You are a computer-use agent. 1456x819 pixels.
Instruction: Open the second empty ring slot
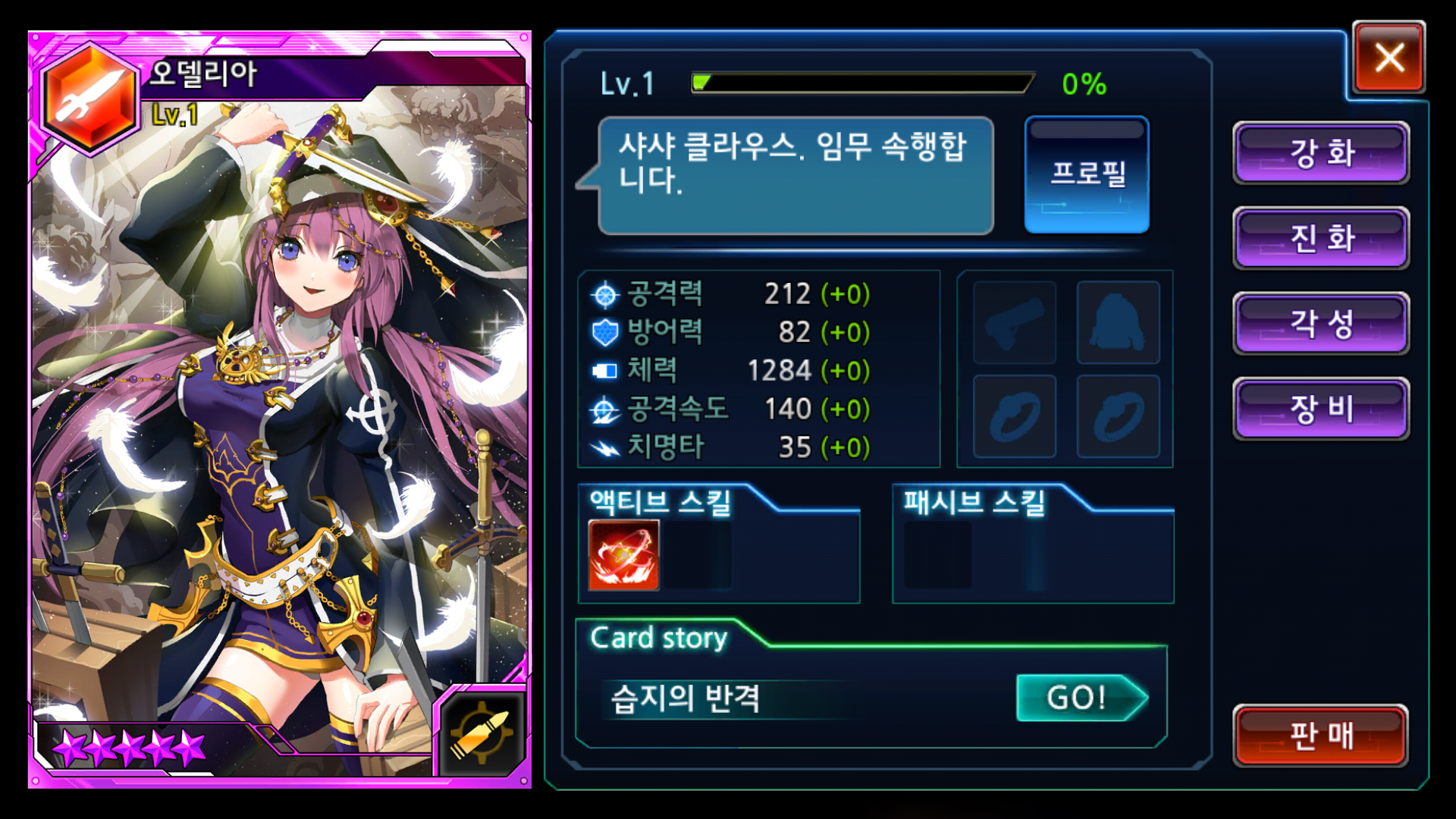(x=1119, y=416)
